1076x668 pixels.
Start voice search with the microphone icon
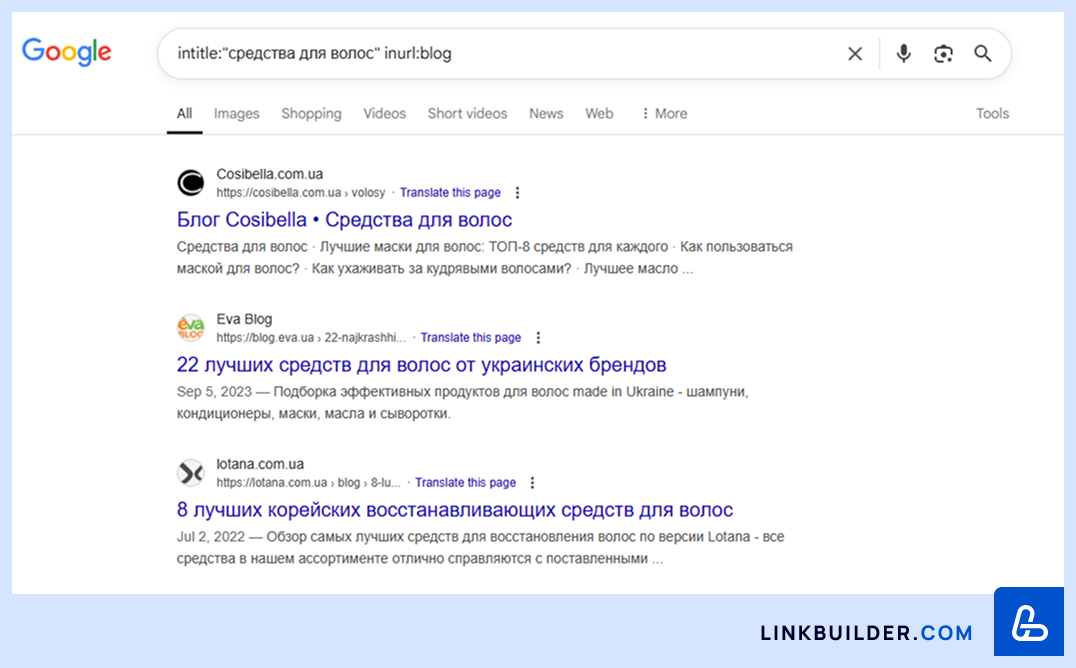click(x=904, y=54)
